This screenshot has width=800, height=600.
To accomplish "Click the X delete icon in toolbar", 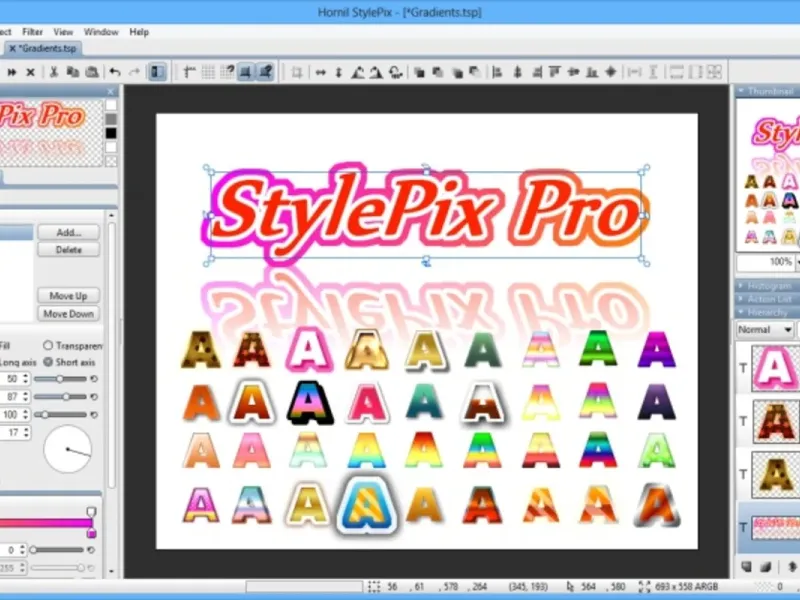I will pos(31,72).
